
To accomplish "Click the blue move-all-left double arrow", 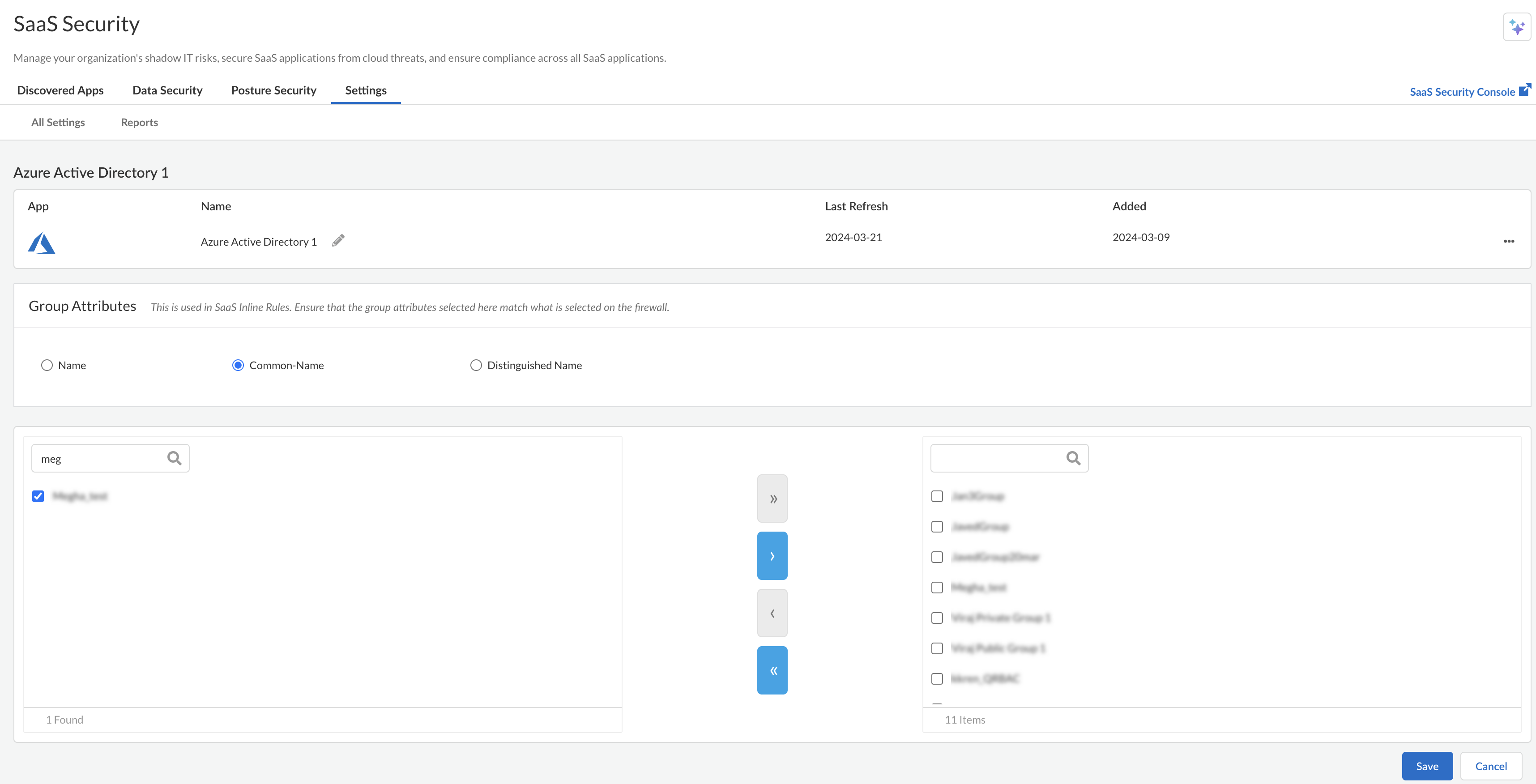I will [772, 669].
